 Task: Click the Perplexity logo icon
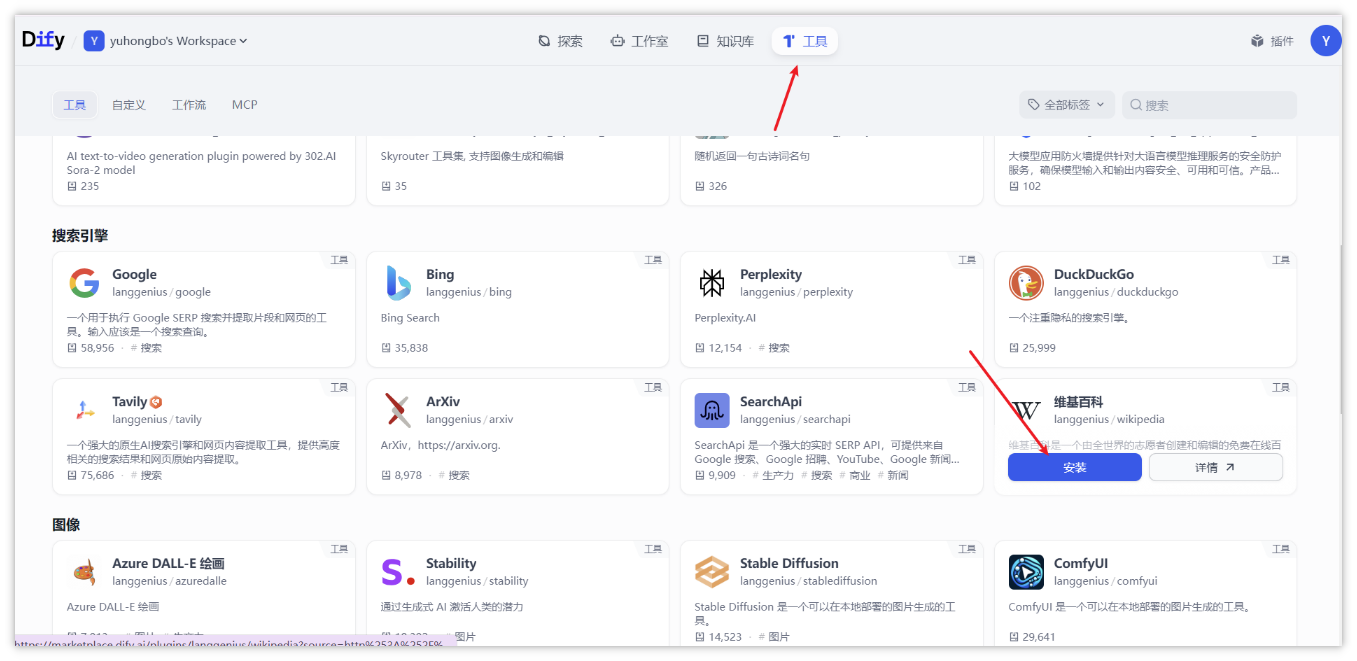[712, 283]
